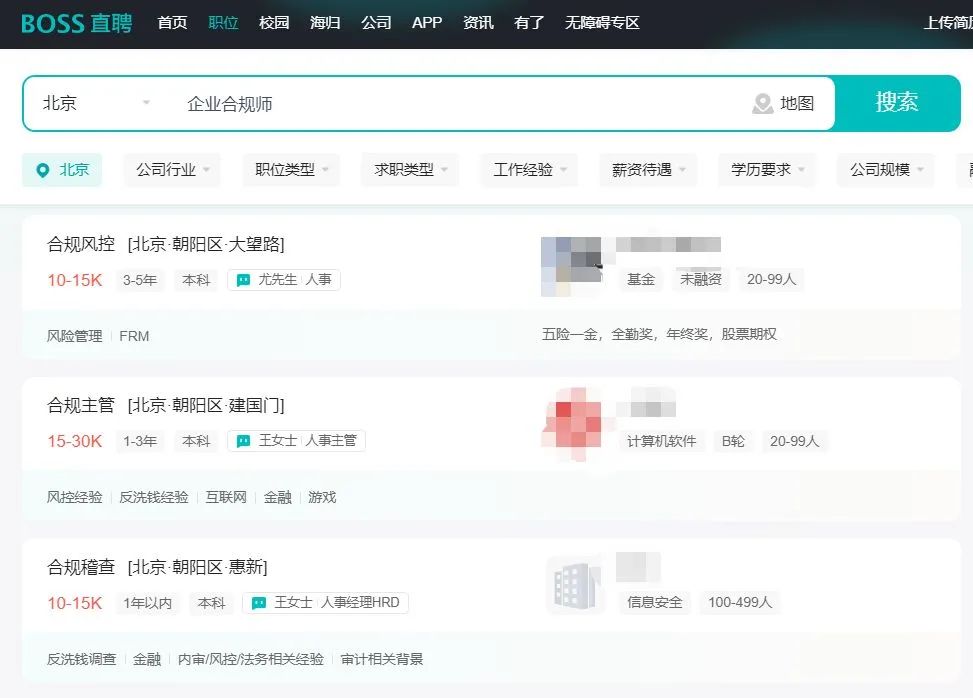Click chat icon next to 尤先生 人事

click(243, 280)
